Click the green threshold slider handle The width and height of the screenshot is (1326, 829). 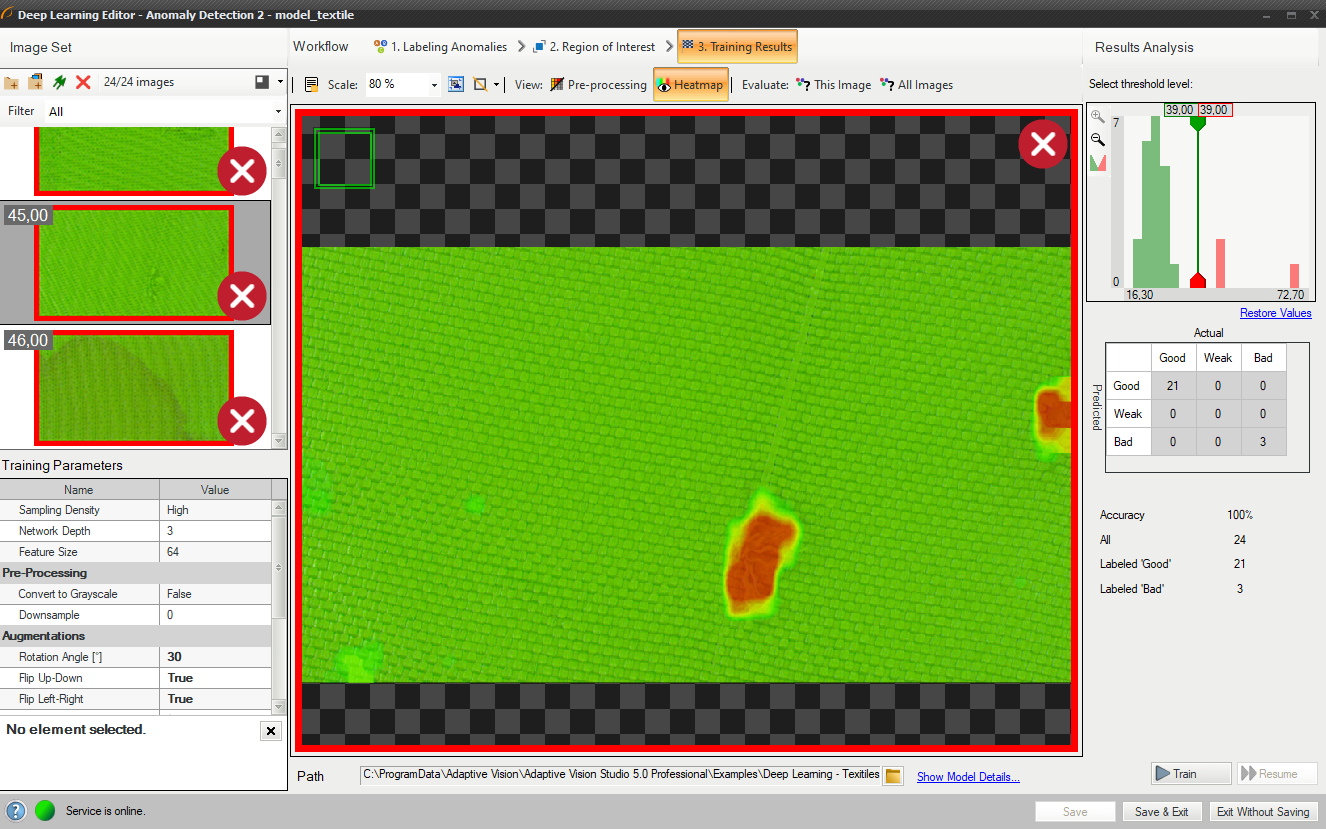(x=1197, y=124)
